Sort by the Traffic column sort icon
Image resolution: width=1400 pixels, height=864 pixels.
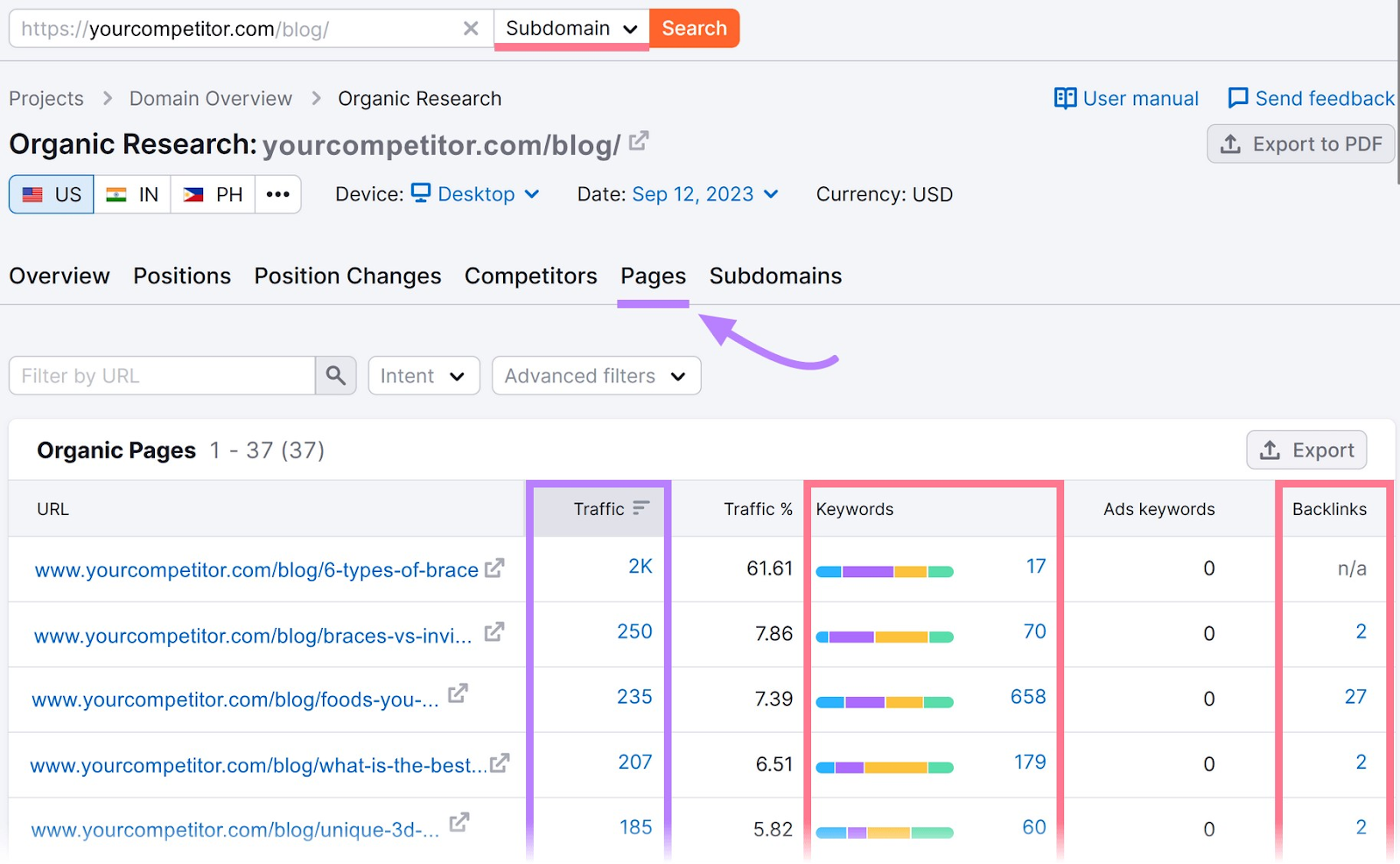(642, 508)
